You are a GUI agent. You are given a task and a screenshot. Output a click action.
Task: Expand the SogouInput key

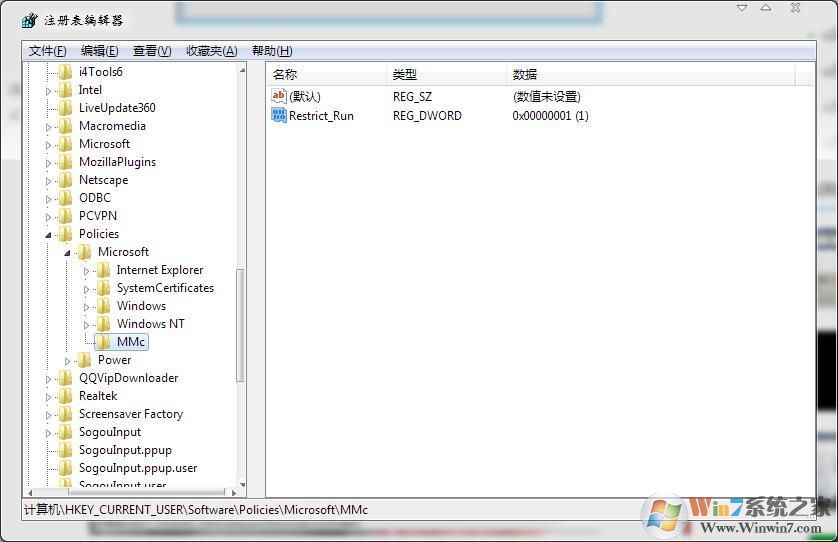pos(48,433)
